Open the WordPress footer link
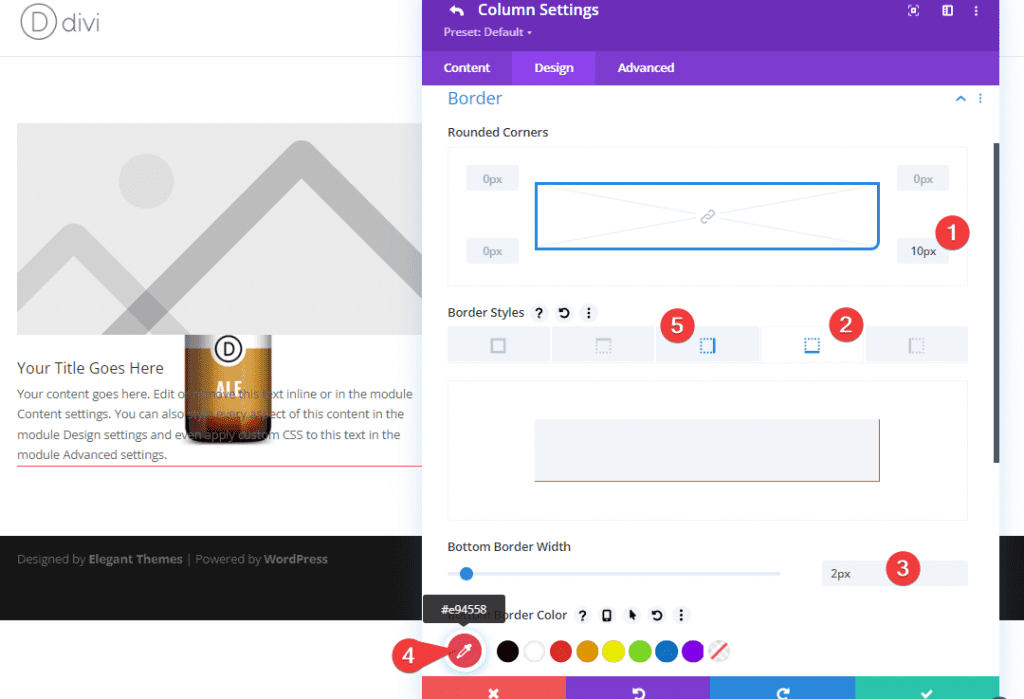This screenshot has height=699, width=1024. click(295, 559)
